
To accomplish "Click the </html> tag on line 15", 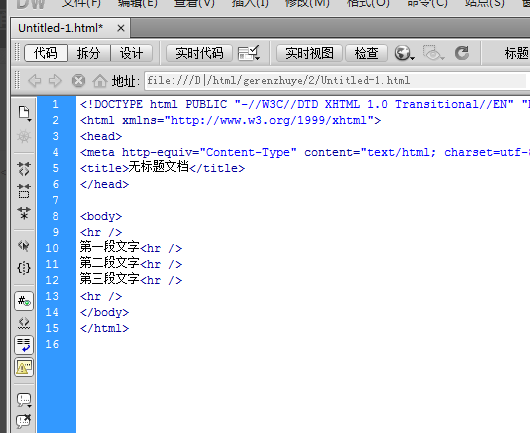I will coord(104,329).
